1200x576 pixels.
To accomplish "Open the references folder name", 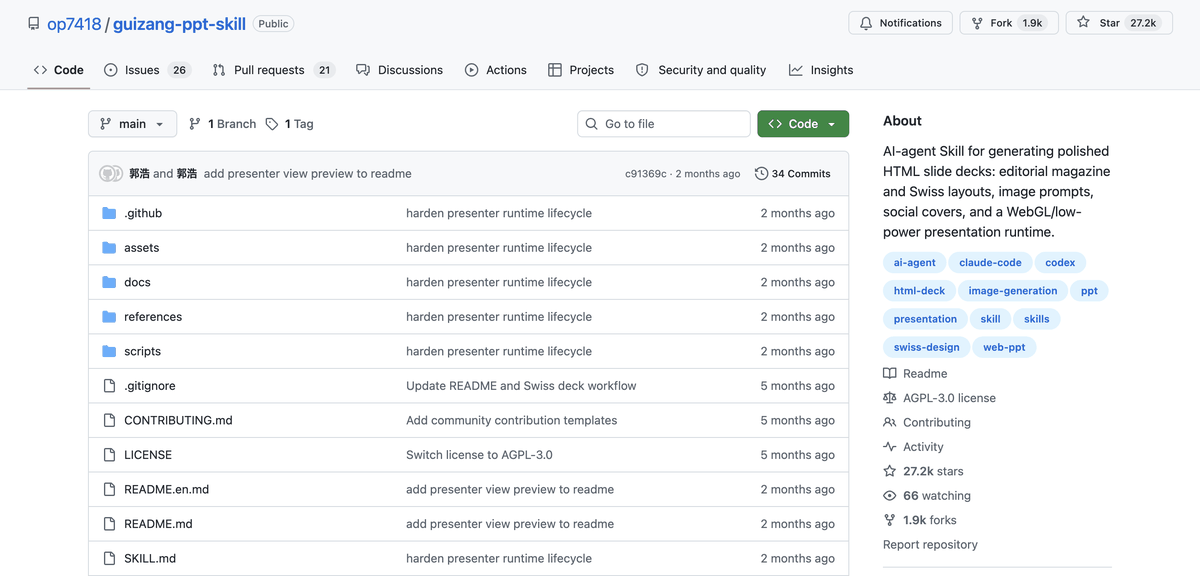I will tap(153, 317).
